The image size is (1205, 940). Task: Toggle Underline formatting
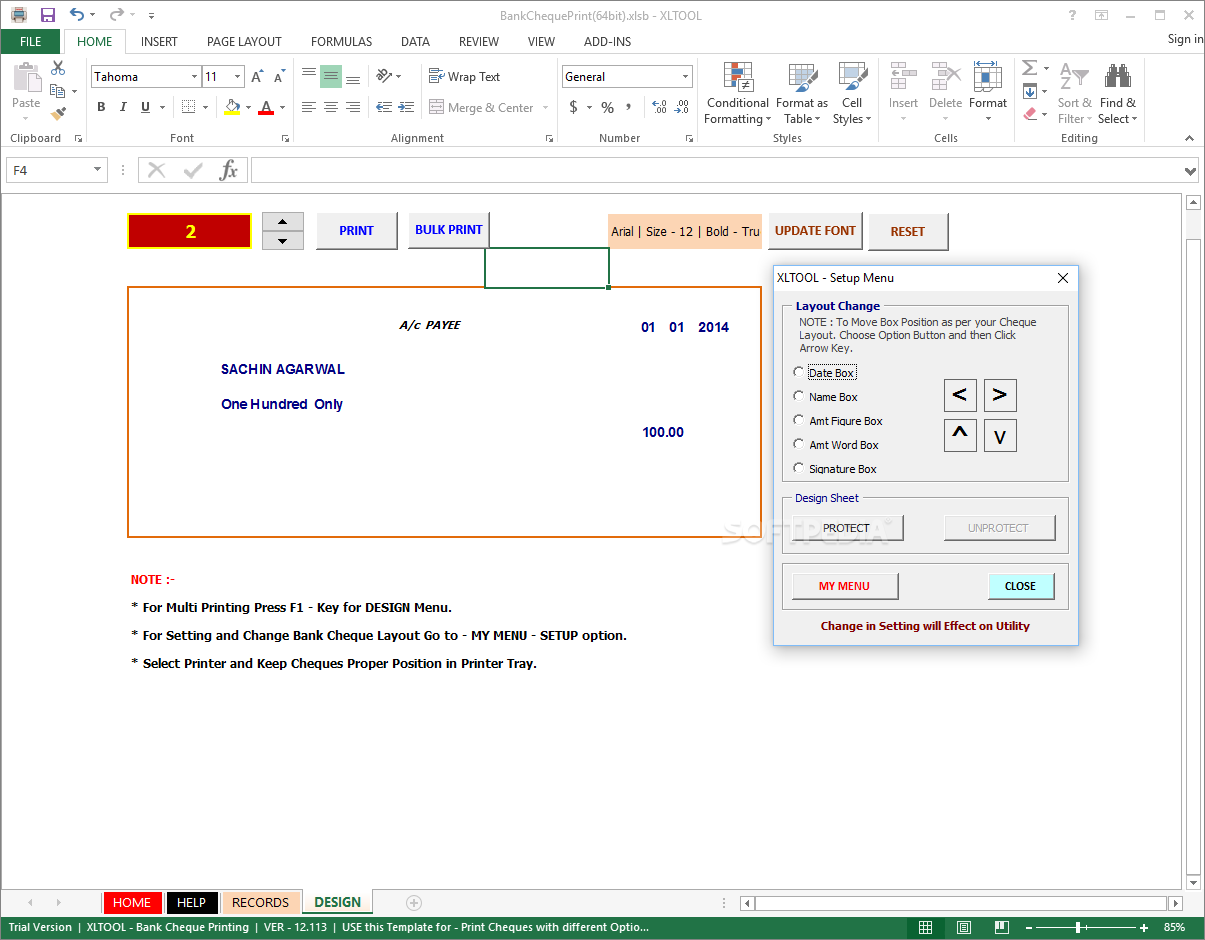click(145, 107)
